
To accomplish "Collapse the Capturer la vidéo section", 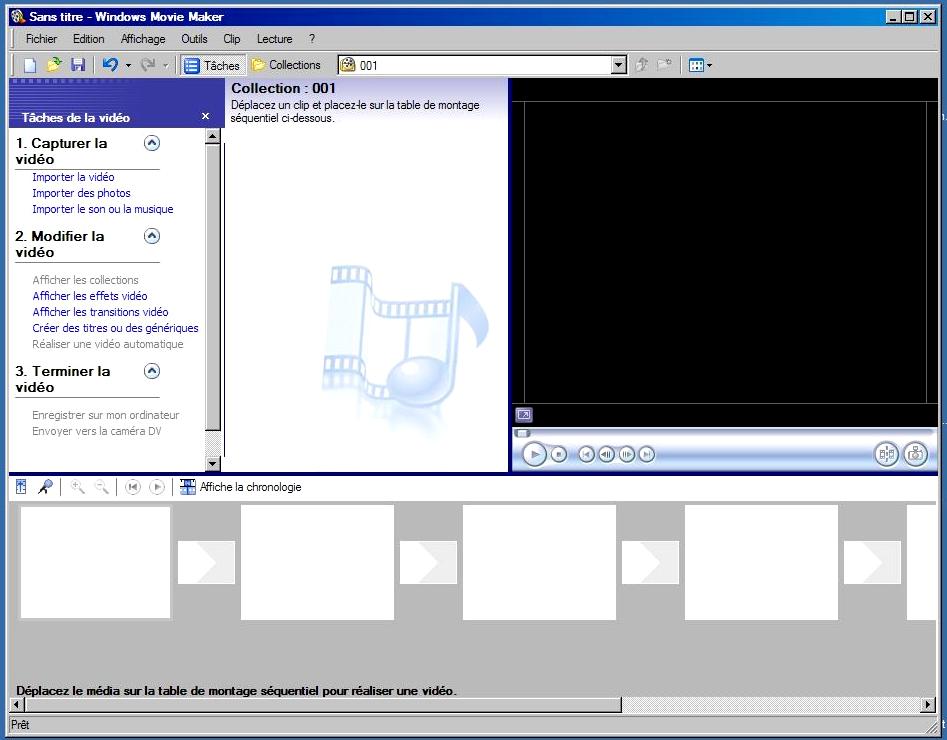I will pos(152,143).
